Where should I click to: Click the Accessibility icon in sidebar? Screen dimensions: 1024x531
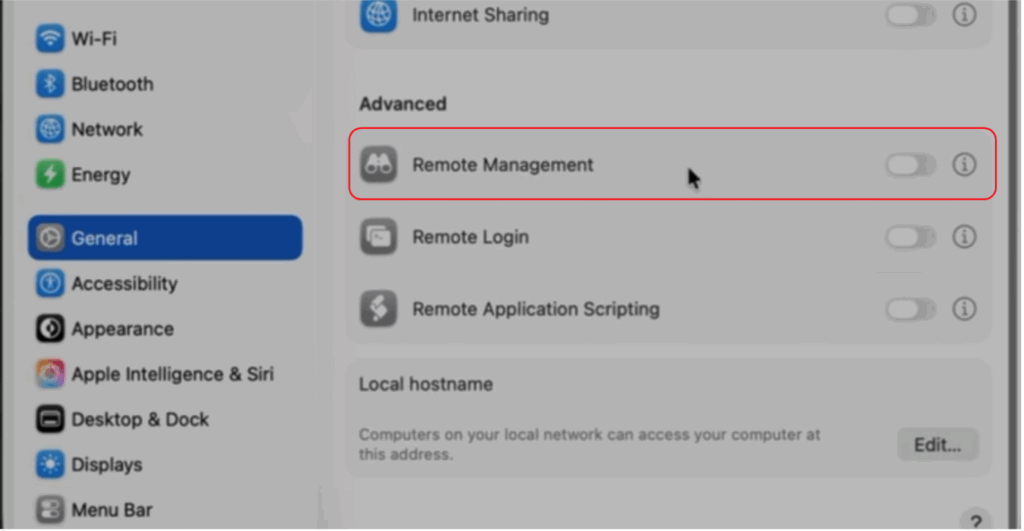point(50,284)
